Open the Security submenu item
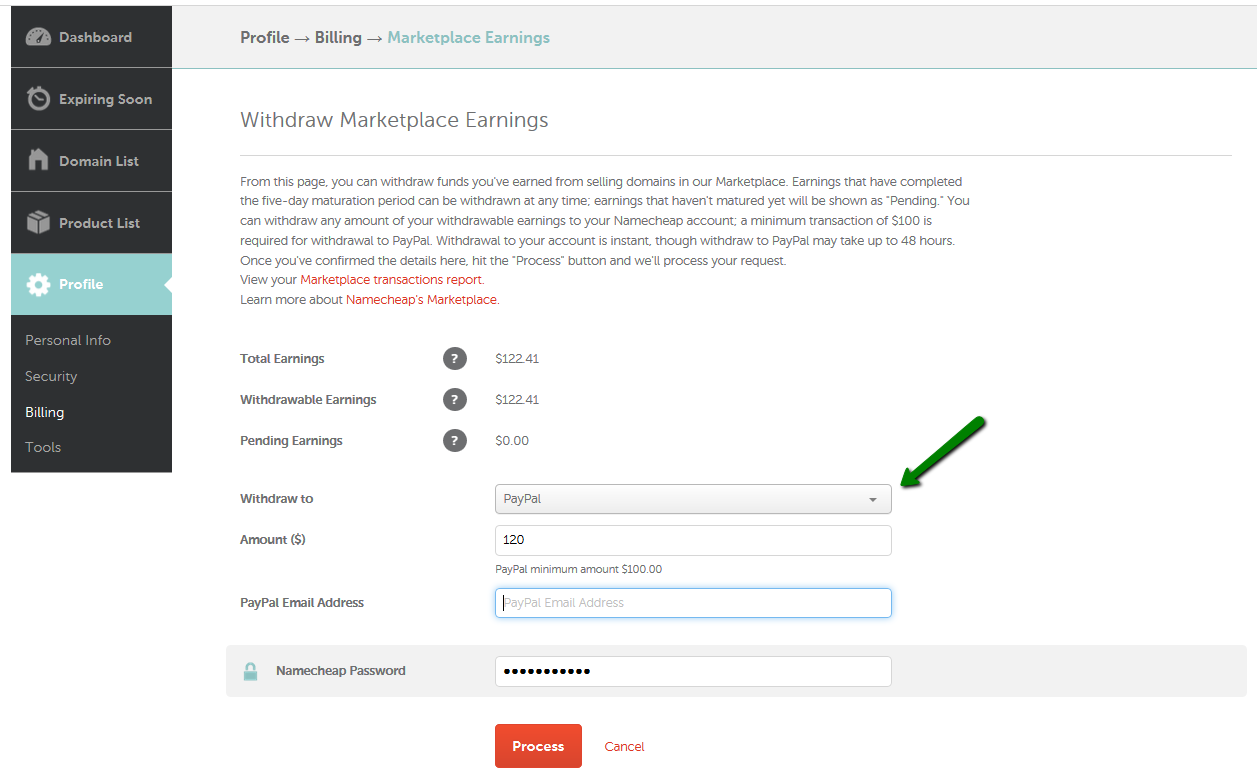This screenshot has width=1257, height=775. tap(51, 376)
